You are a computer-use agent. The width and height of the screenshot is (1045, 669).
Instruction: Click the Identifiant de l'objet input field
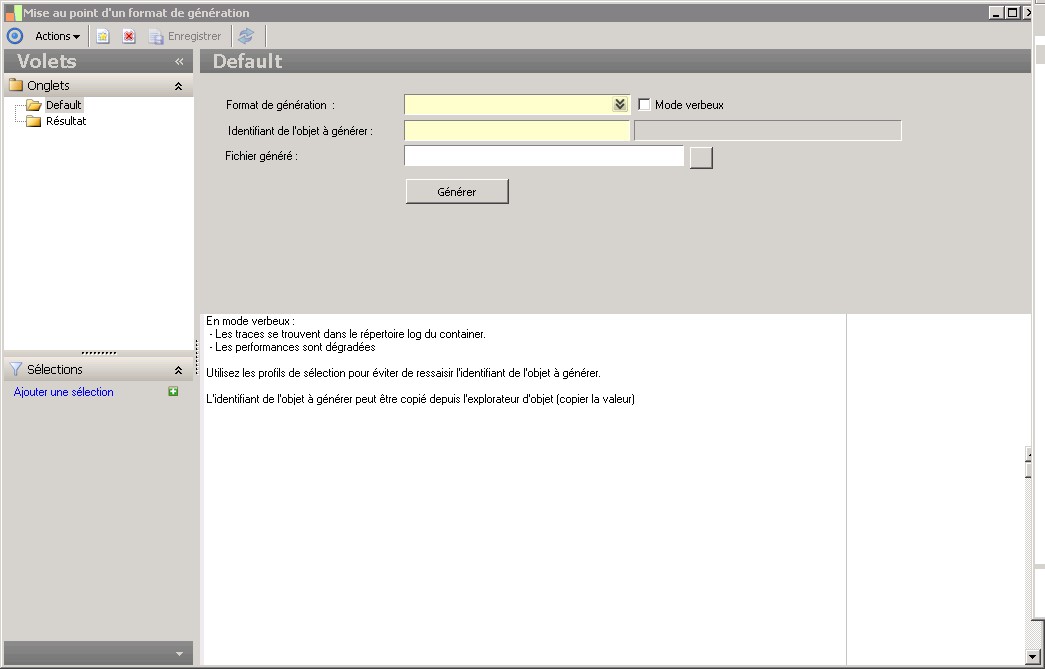coord(517,131)
